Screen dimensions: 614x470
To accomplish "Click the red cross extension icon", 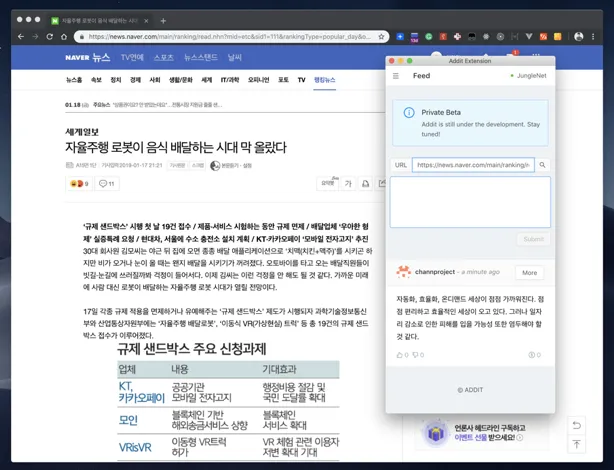I will 457,36.
